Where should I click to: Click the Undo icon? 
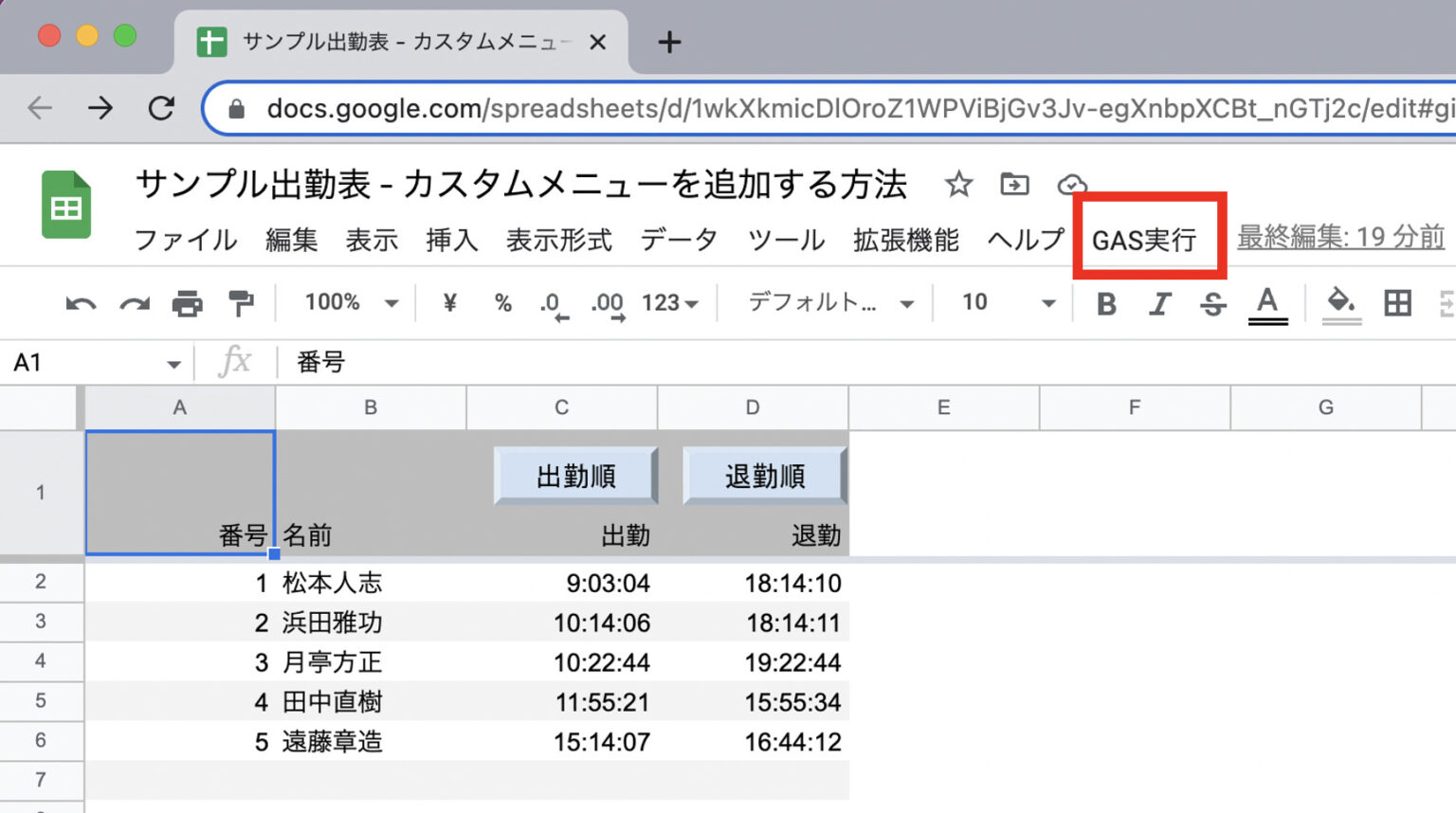pos(81,303)
